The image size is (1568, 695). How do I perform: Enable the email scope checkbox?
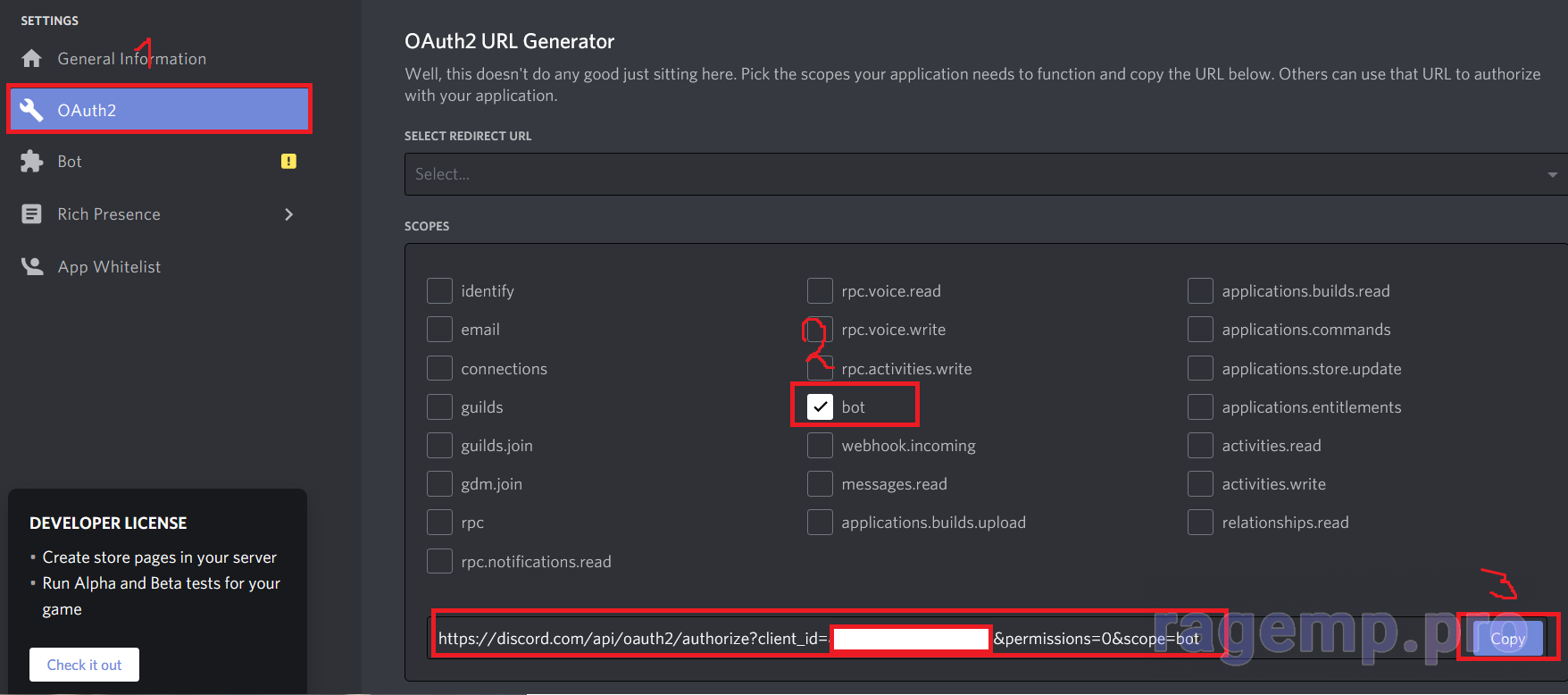[x=439, y=330]
